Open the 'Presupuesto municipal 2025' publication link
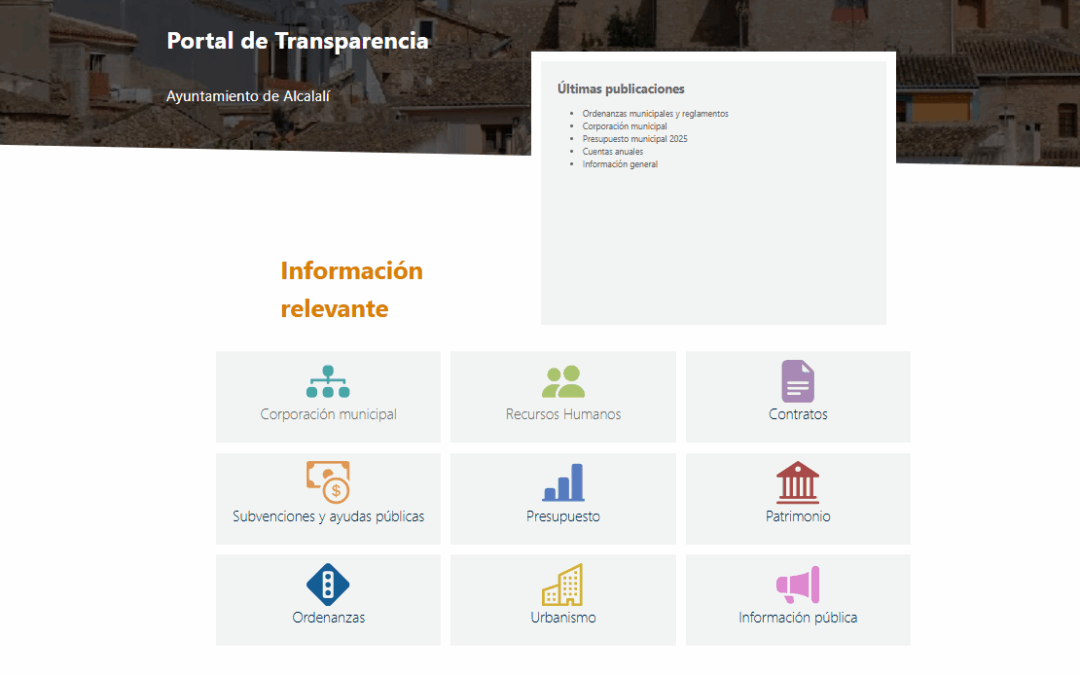Viewport: 1080px width, 675px height. pos(635,139)
